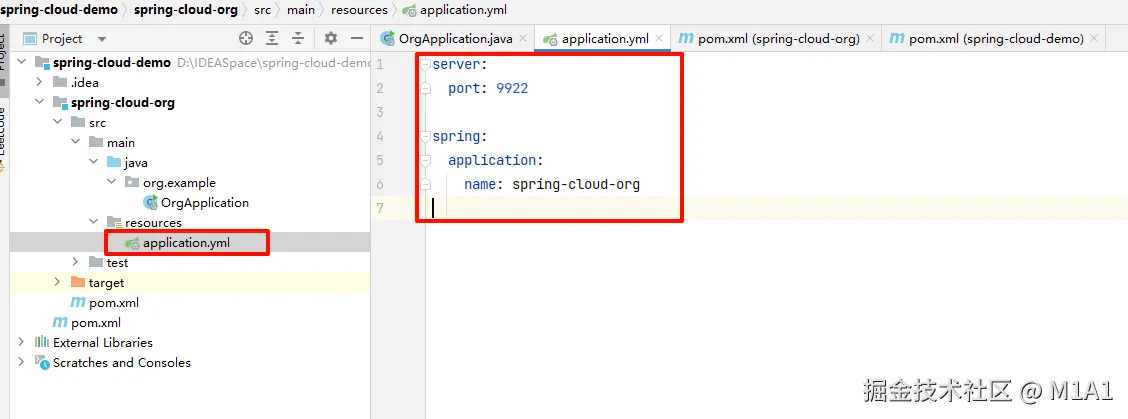Select application.yml in the project tree
The image size is (1128, 419).
186,243
